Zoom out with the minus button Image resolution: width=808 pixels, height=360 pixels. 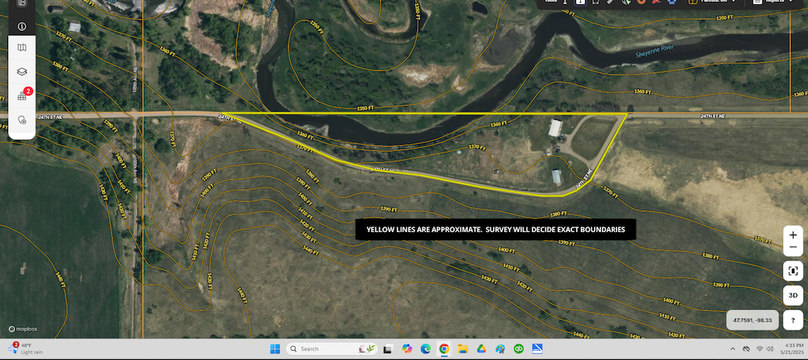pyautogui.click(x=793, y=248)
